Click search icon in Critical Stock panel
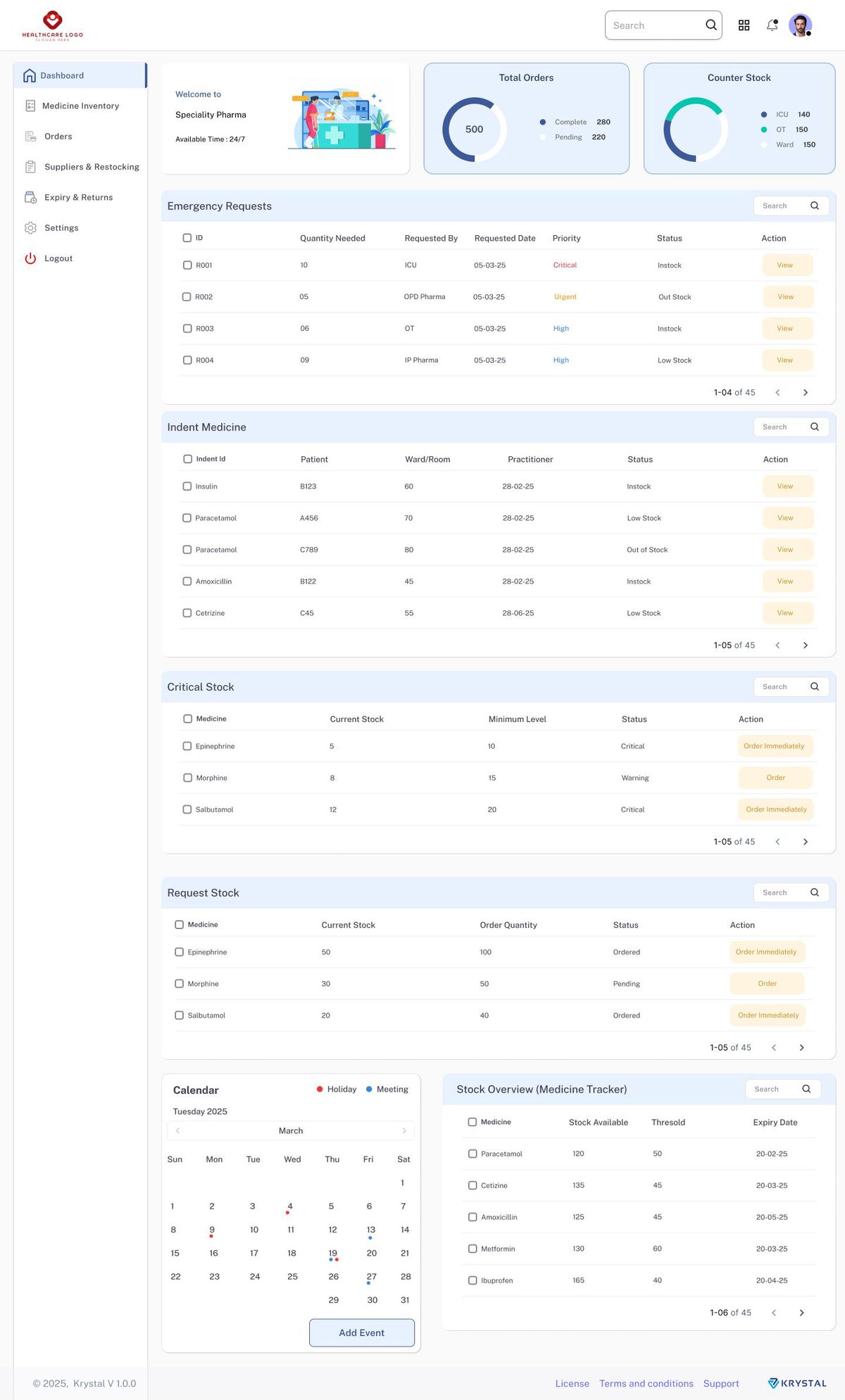 tap(815, 686)
